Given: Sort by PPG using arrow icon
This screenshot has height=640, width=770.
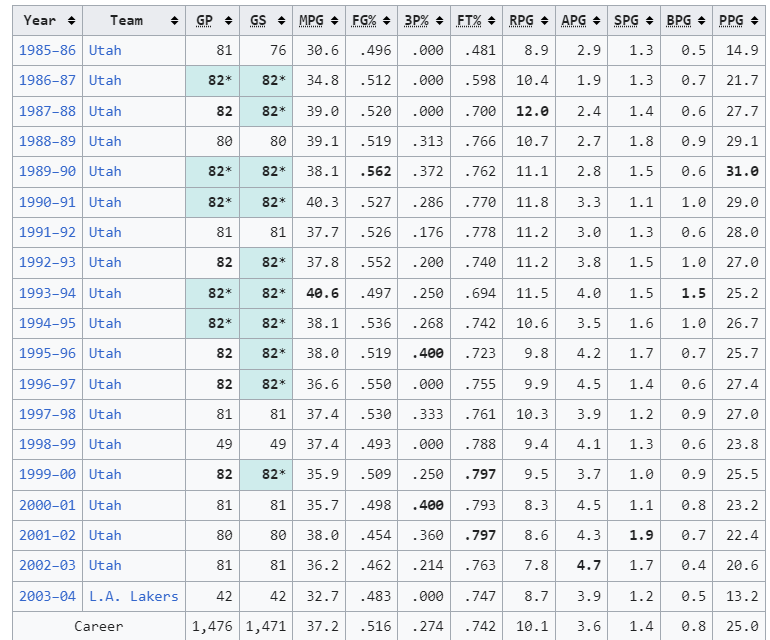Looking at the screenshot, I should [754, 21].
